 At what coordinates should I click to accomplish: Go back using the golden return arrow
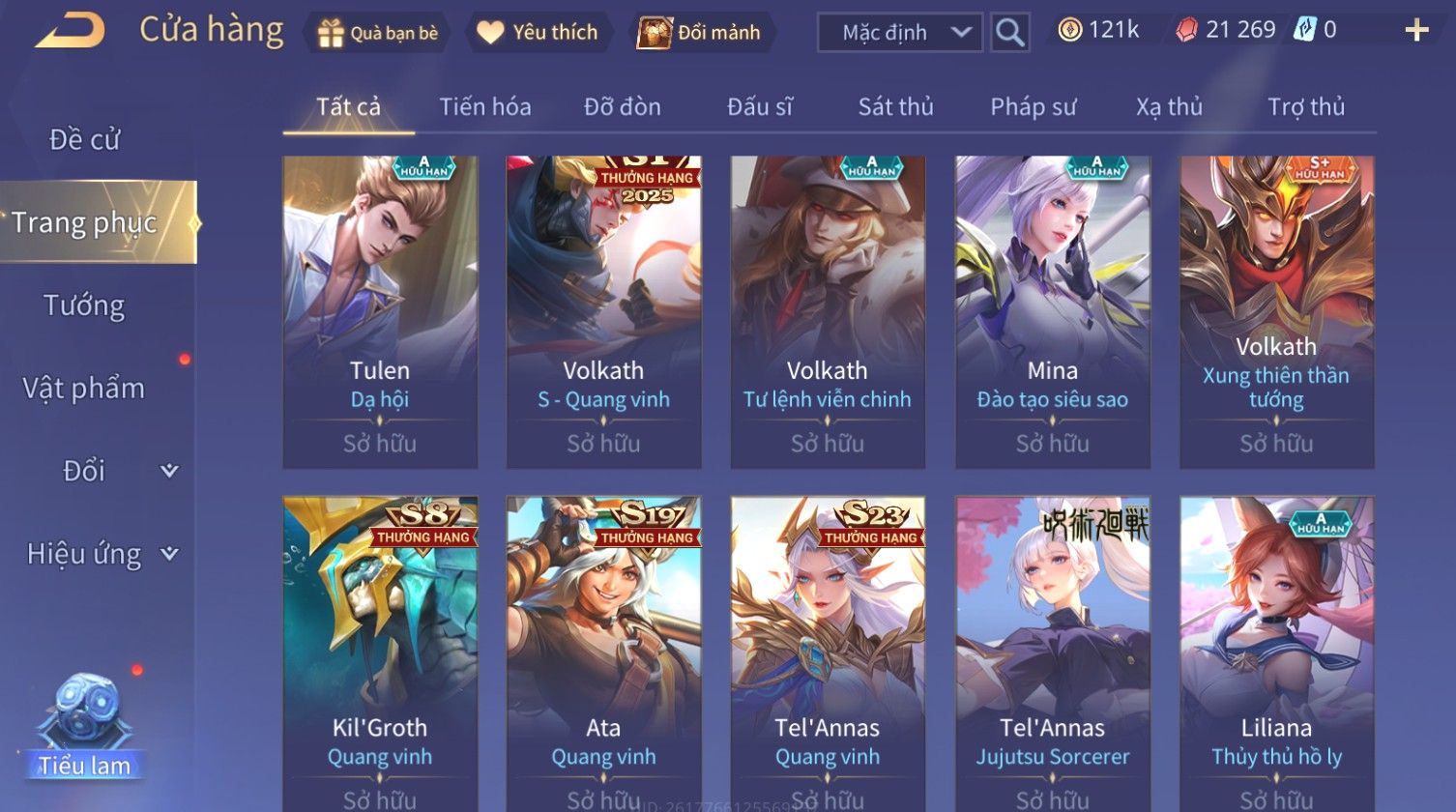point(71,31)
